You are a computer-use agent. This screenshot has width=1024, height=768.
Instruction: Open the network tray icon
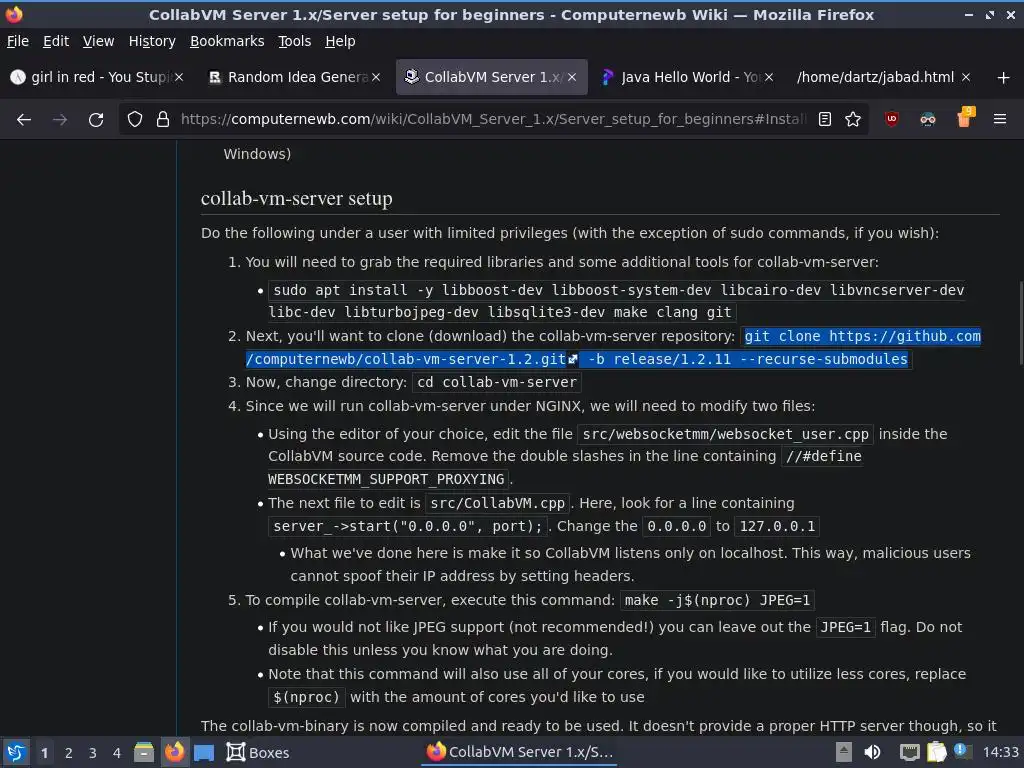pos(909,752)
